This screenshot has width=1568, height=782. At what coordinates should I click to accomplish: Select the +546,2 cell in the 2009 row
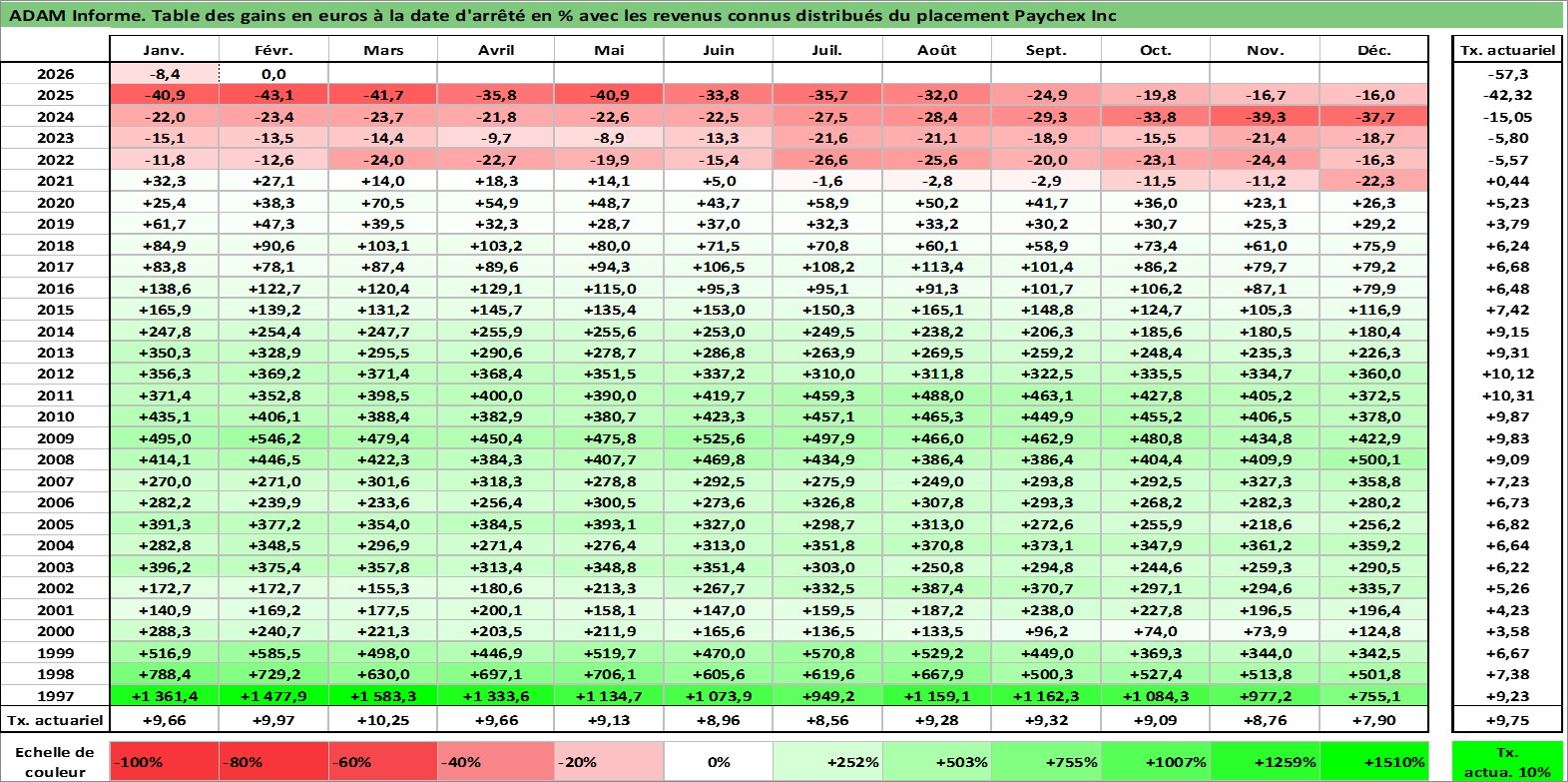pos(273,438)
